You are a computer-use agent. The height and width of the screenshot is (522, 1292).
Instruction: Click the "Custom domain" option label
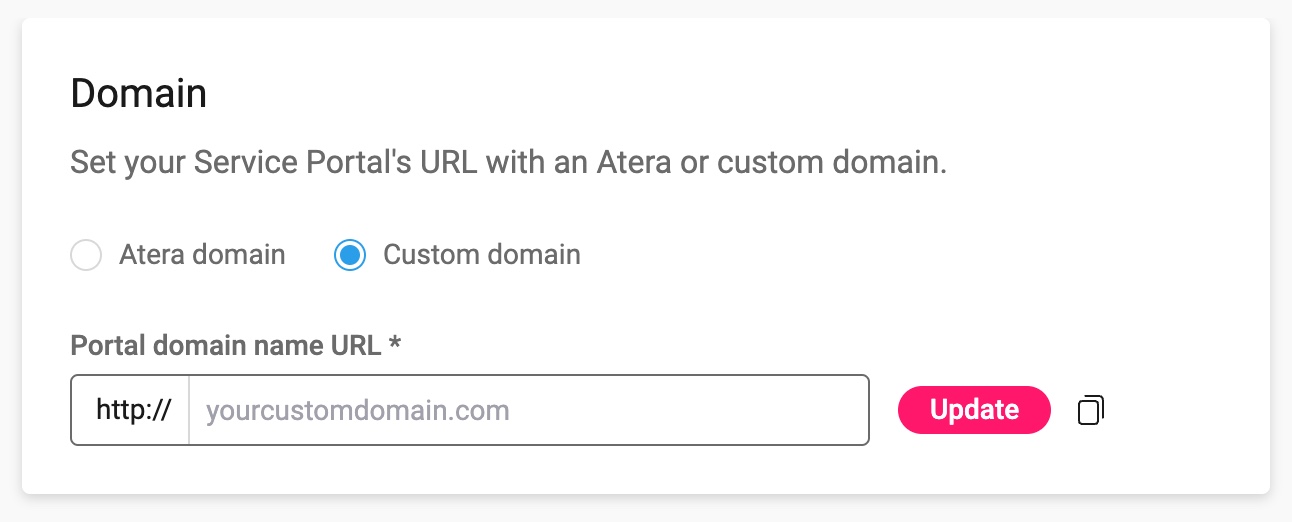(482, 255)
